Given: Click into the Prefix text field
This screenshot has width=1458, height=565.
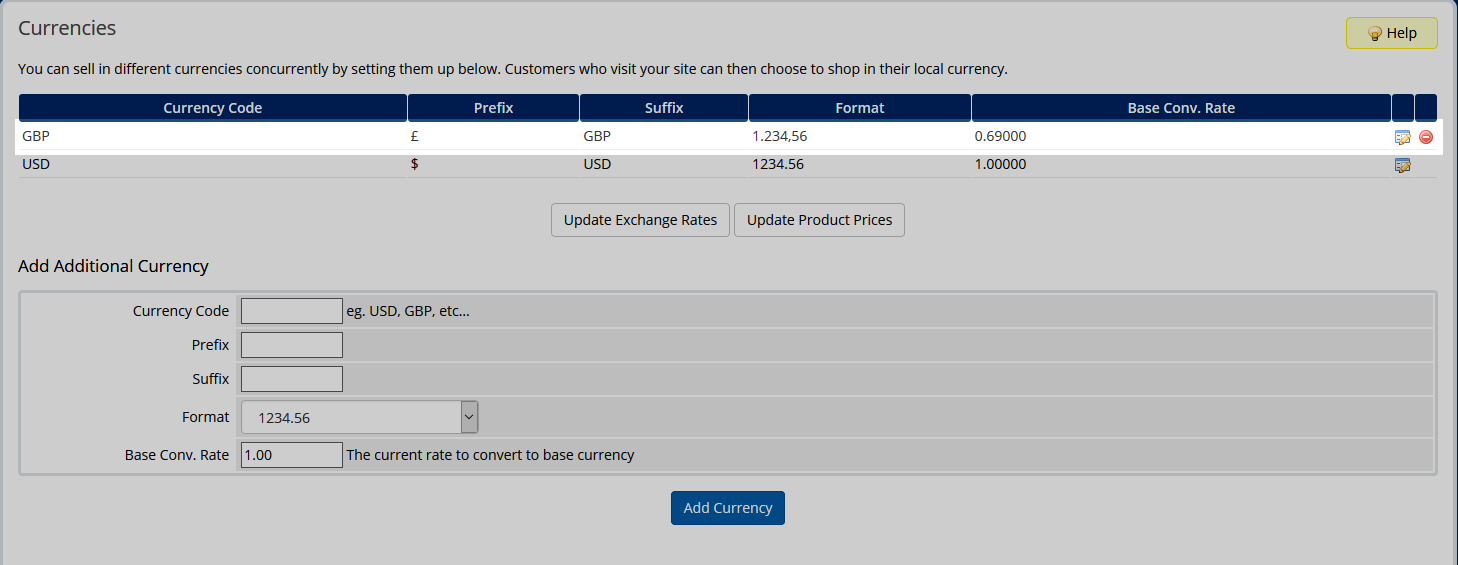Looking at the screenshot, I should tap(292, 345).
